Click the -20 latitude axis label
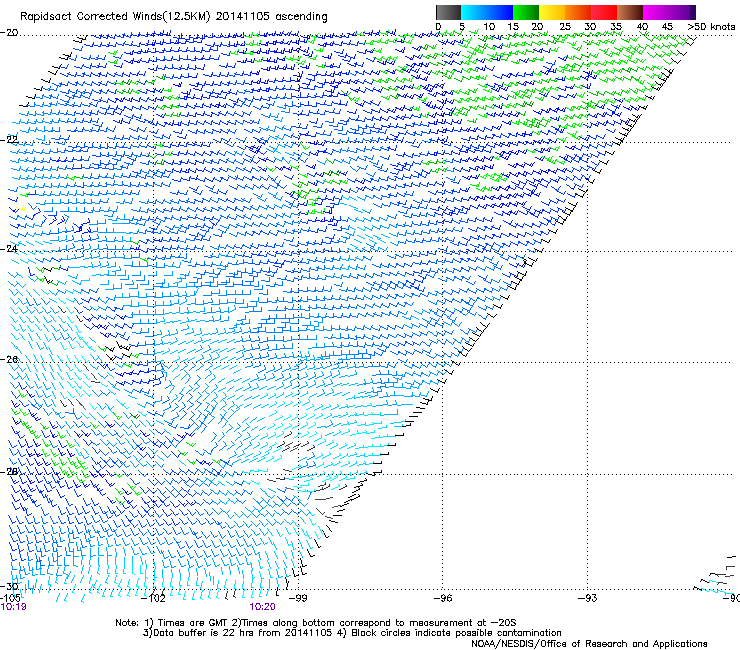The width and height of the screenshot is (740, 650). [x=9, y=33]
